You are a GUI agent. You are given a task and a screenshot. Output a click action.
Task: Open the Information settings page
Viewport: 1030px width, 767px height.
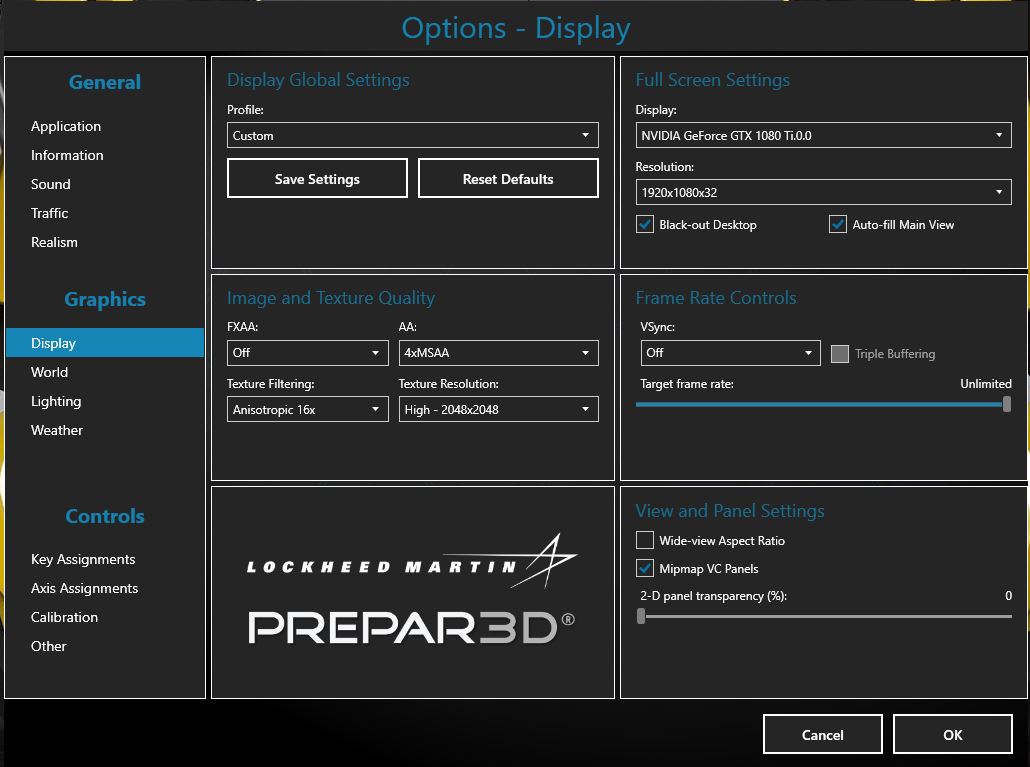(x=67, y=155)
